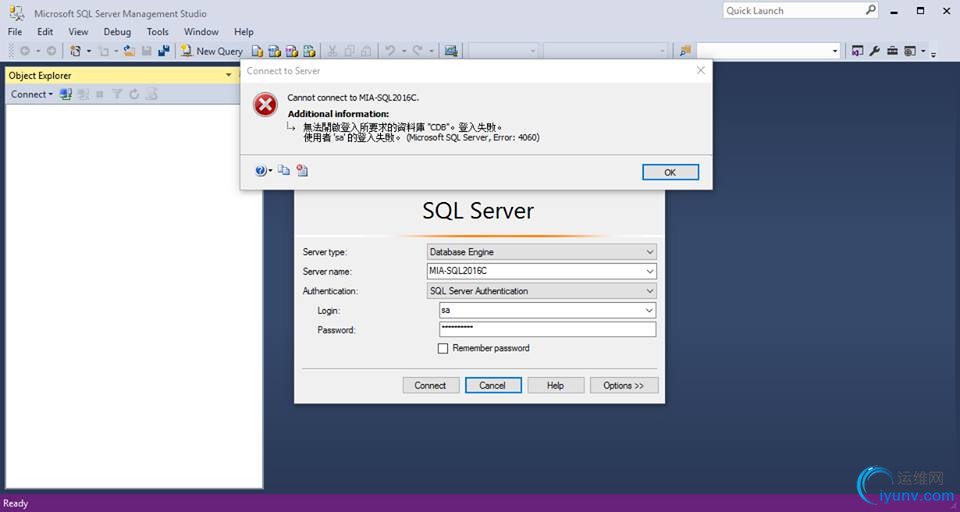Click the Stop icon in Object Explorer
This screenshot has height=512, width=960.
100,94
